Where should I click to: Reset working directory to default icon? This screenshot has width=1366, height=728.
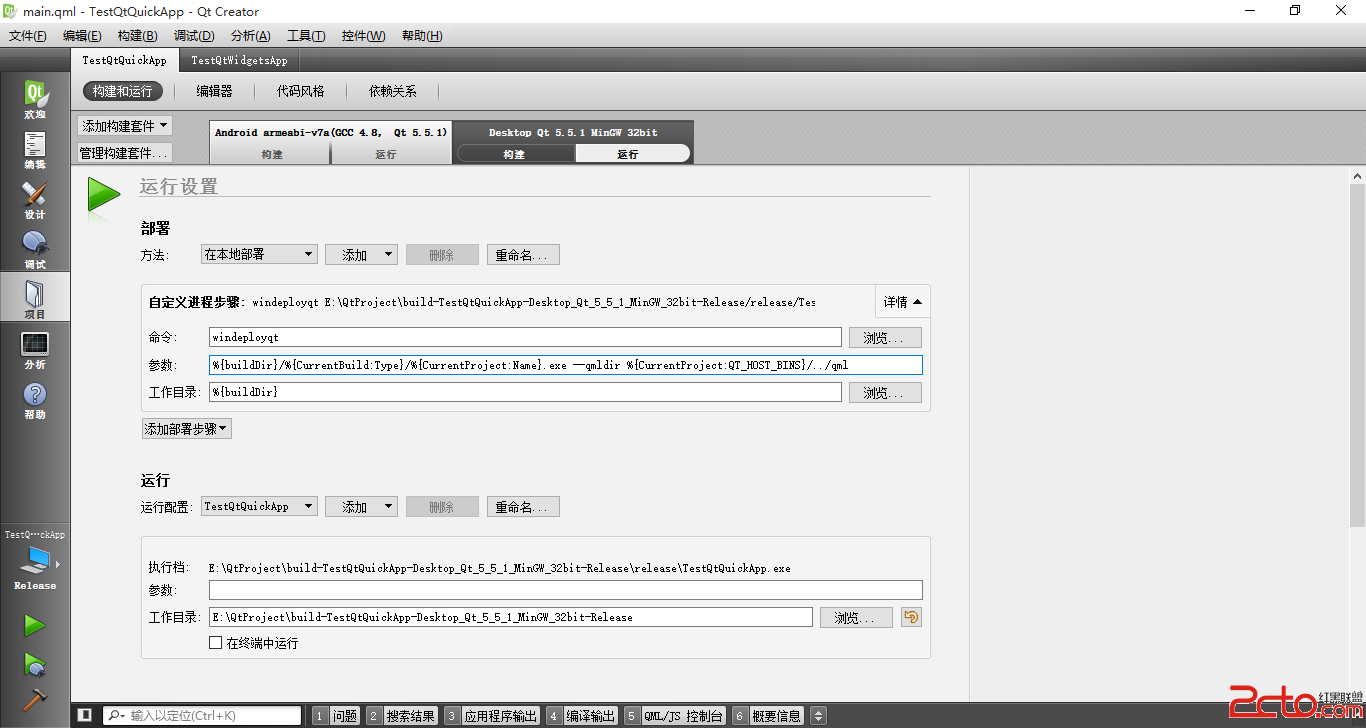(x=911, y=617)
